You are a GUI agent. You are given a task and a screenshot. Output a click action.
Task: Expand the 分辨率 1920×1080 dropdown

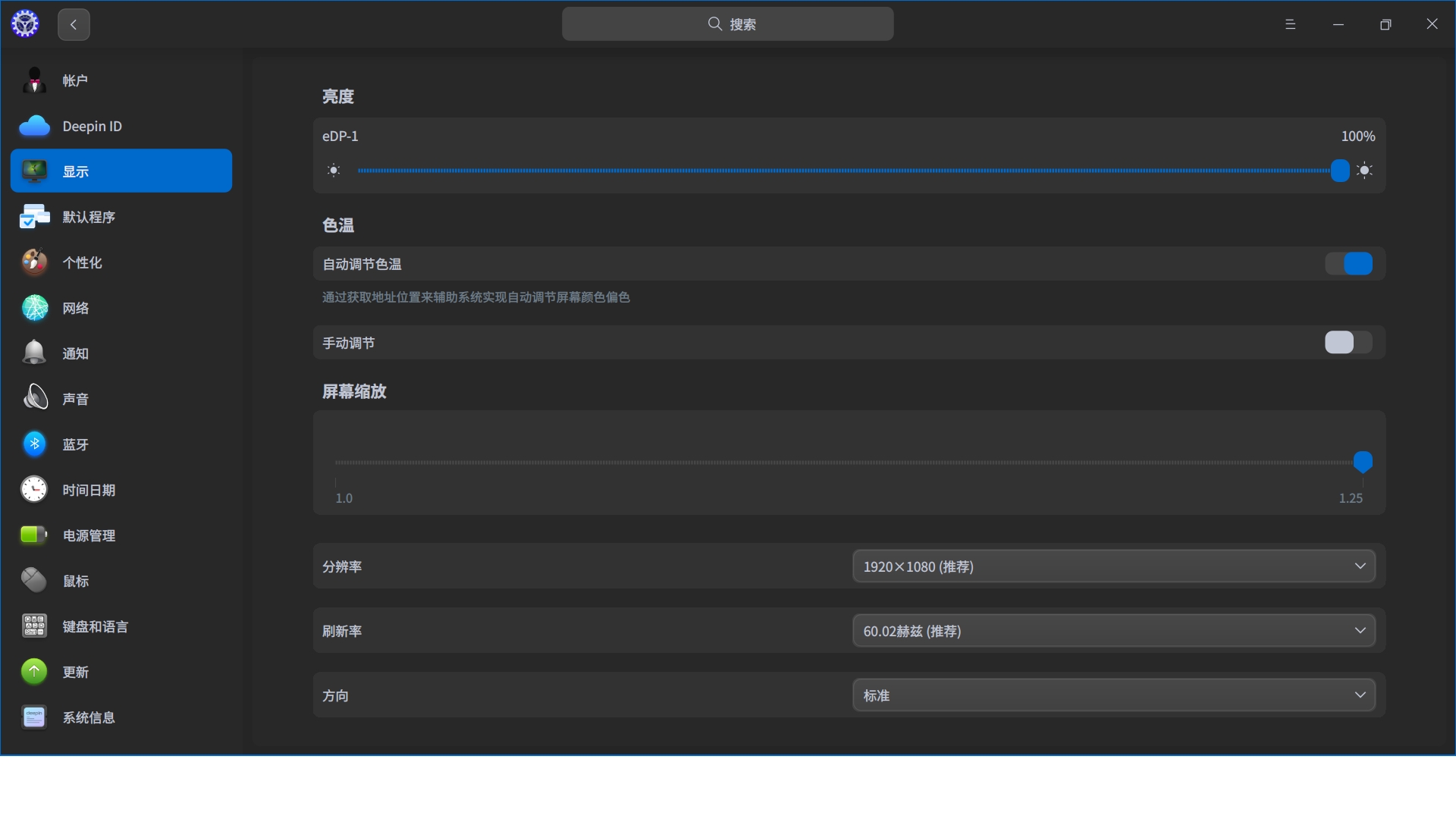tap(1113, 566)
